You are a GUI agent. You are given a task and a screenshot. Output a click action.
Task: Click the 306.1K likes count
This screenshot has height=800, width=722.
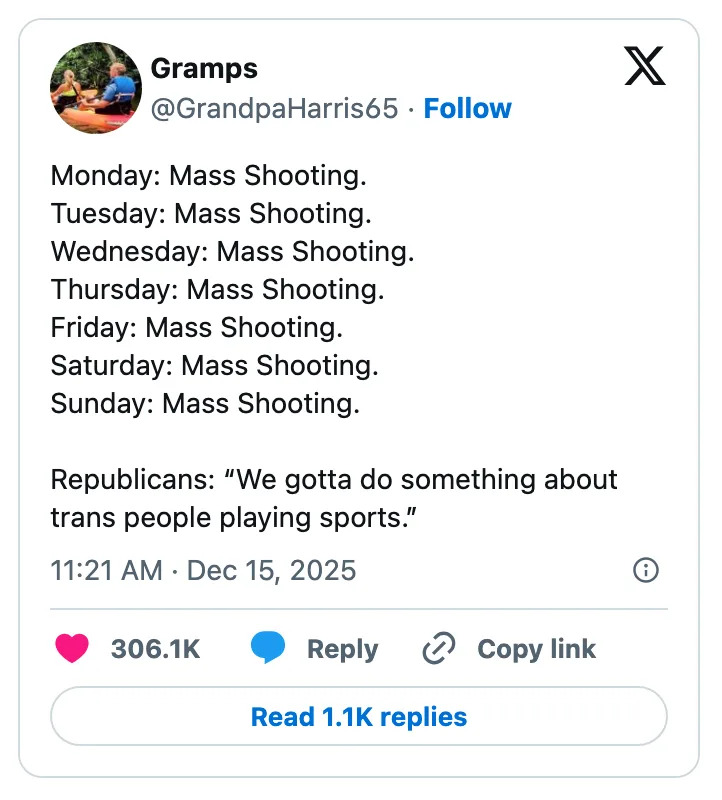point(156,649)
